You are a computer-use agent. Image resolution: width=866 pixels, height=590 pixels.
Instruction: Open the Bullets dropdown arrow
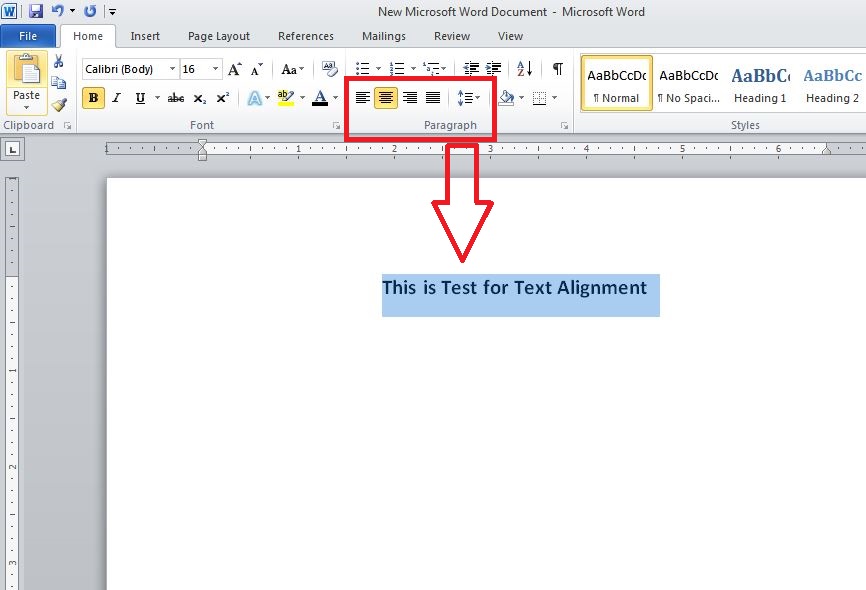(378, 69)
